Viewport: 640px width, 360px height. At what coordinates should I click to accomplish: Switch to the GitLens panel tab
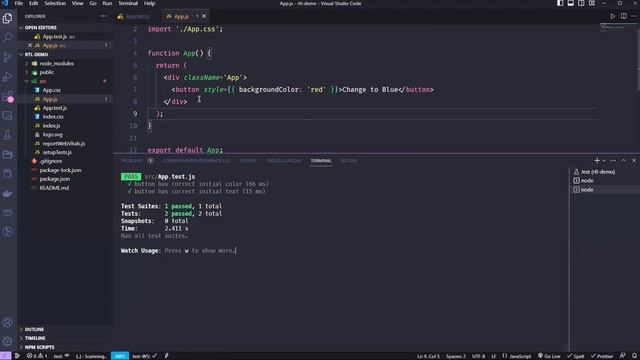point(349,161)
